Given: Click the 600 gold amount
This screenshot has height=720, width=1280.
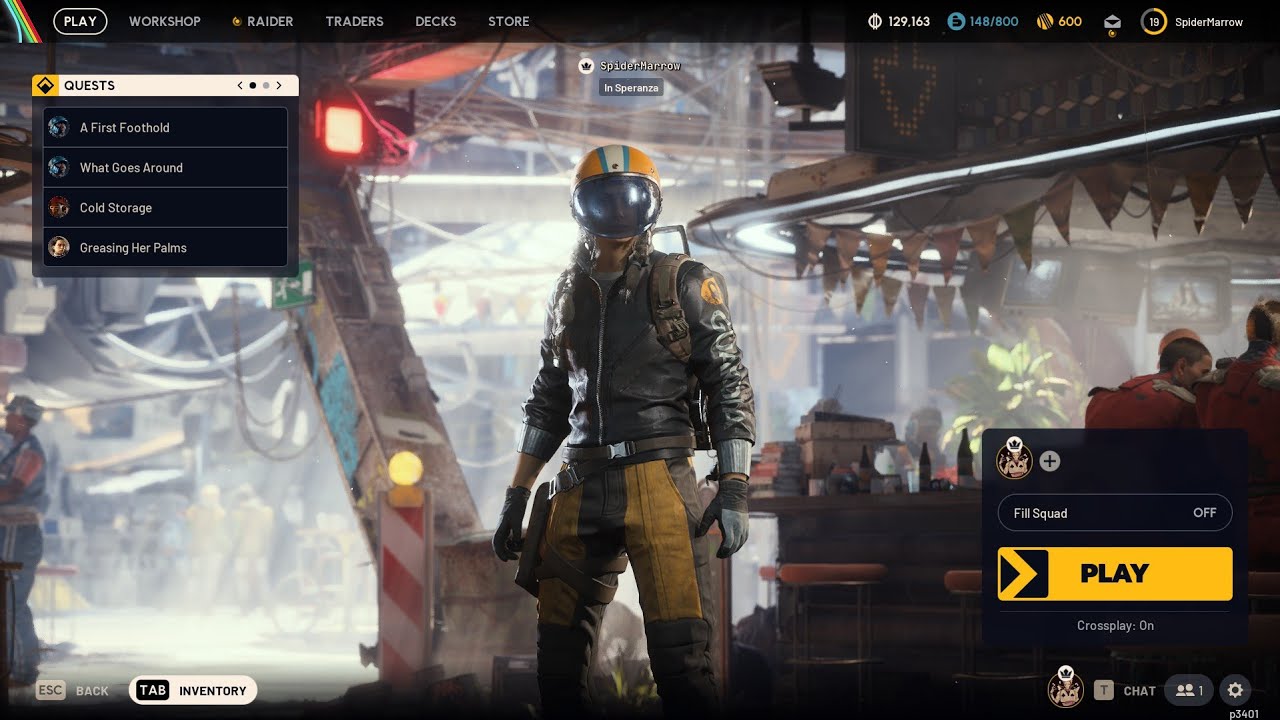Looking at the screenshot, I should (1070, 21).
